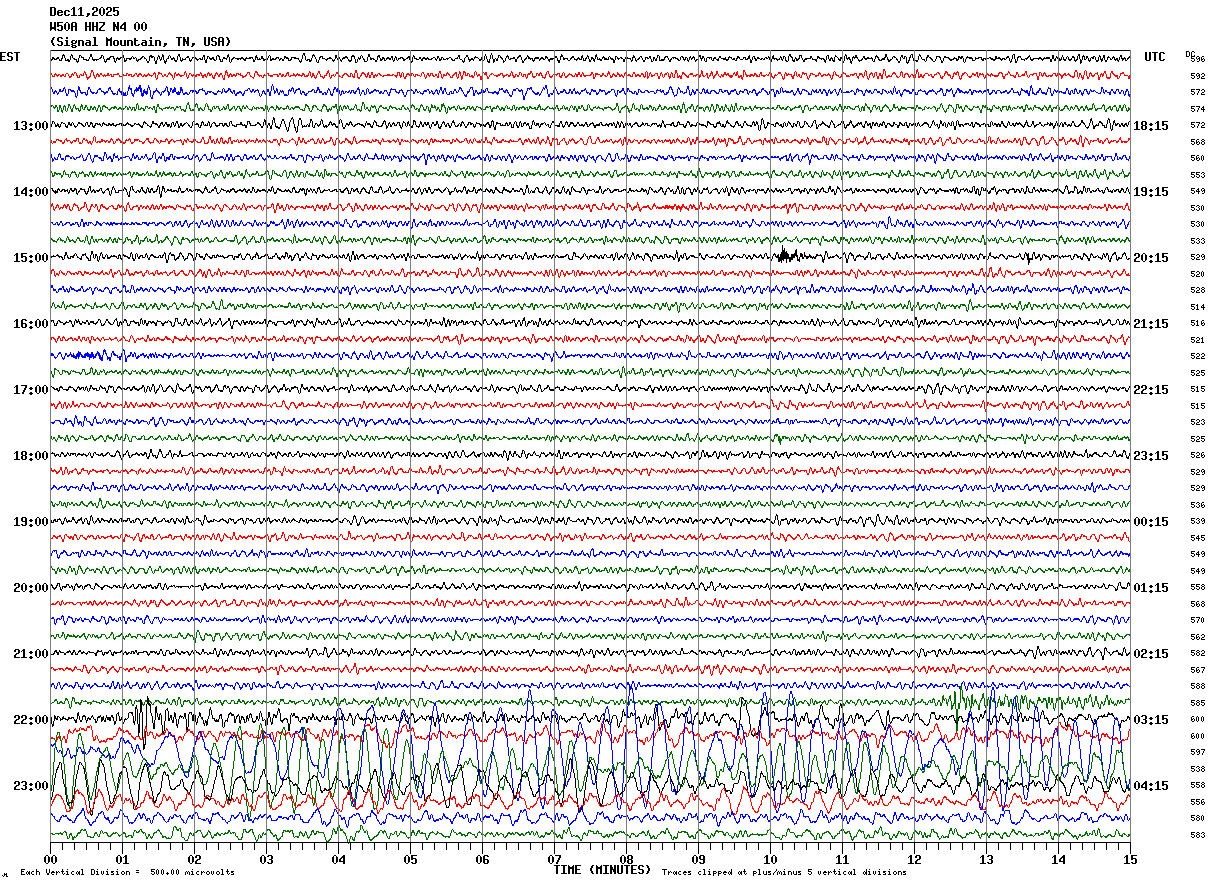Click the DC offset value 533

pos(1198,241)
